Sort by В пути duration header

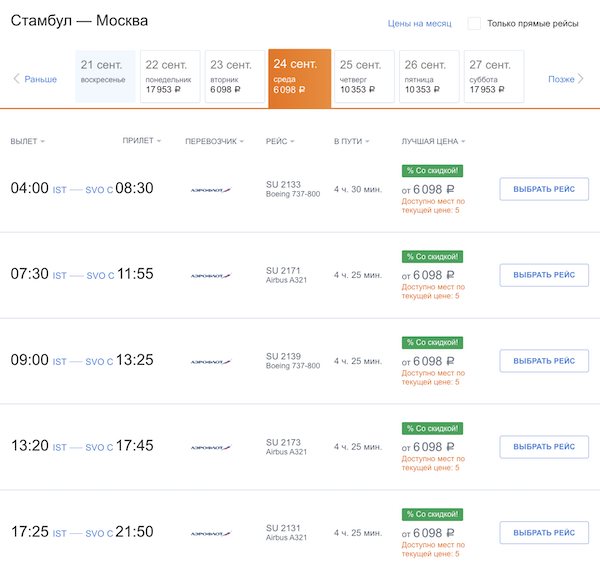point(352,141)
